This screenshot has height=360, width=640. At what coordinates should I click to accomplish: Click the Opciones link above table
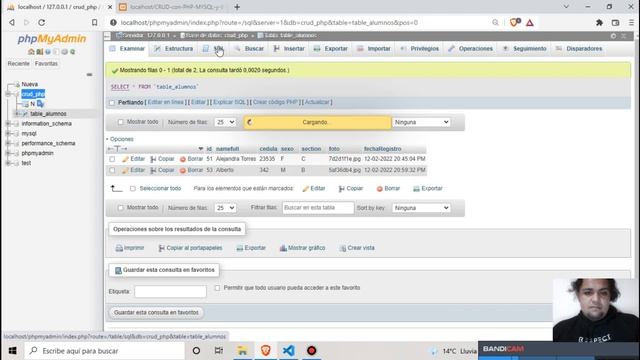coord(122,139)
